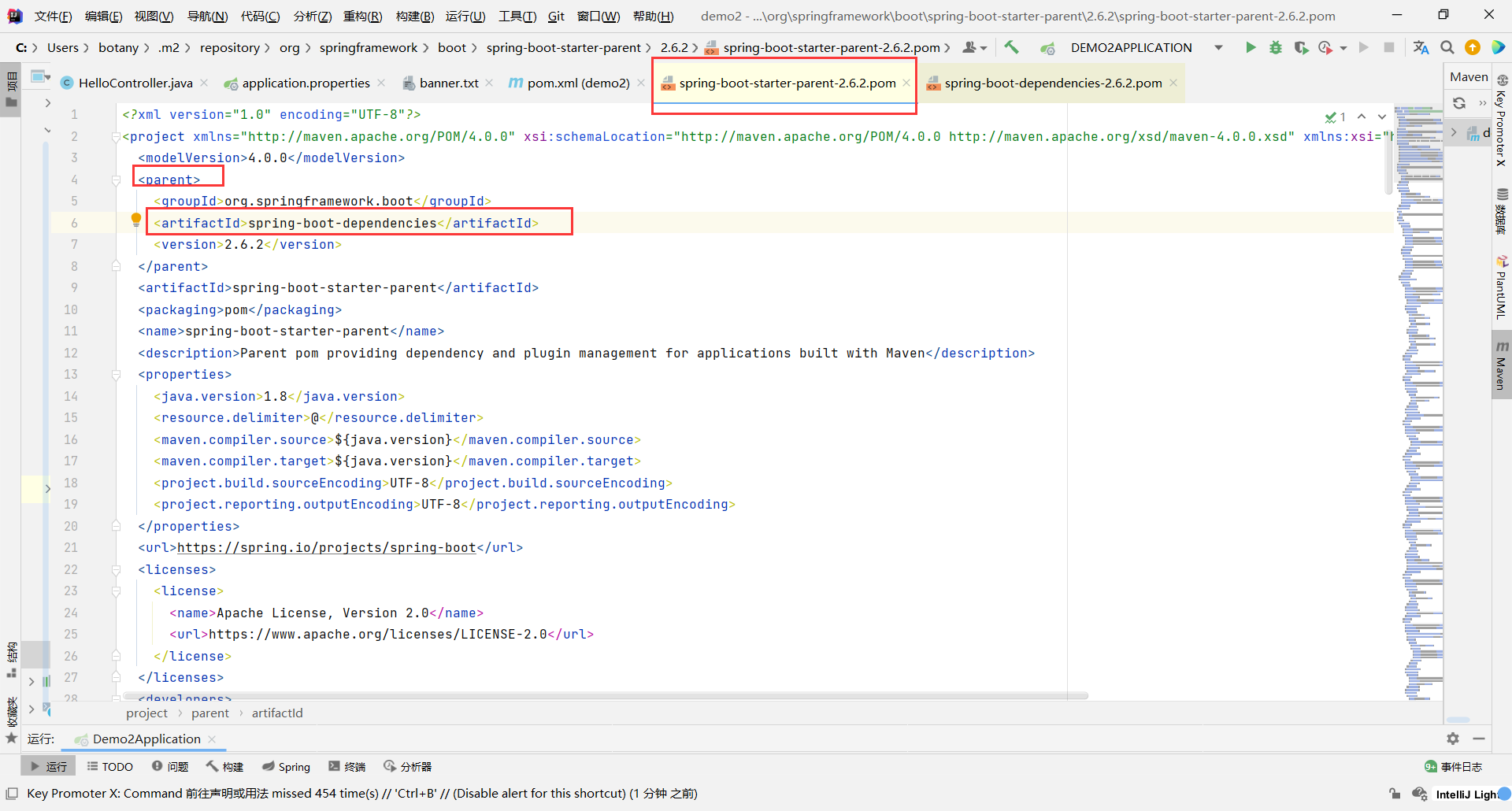Open the 构建 build tool window
The image size is (1512, 811).
coord(225,766)
